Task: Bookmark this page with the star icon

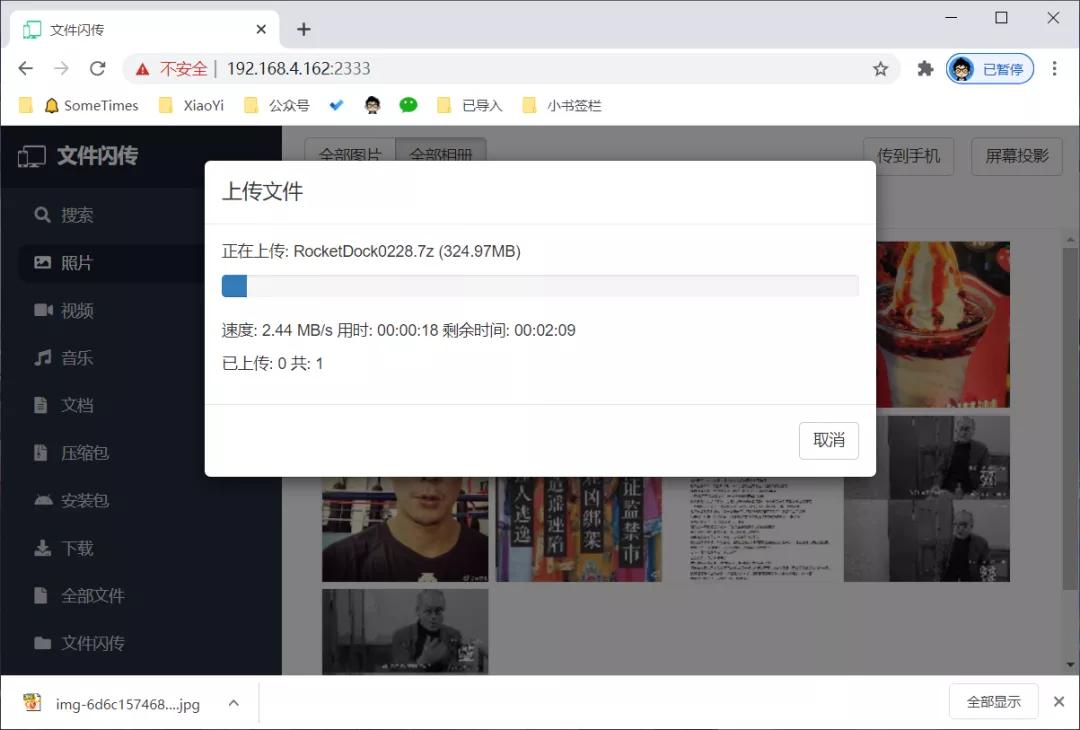Action: [880, 69]
